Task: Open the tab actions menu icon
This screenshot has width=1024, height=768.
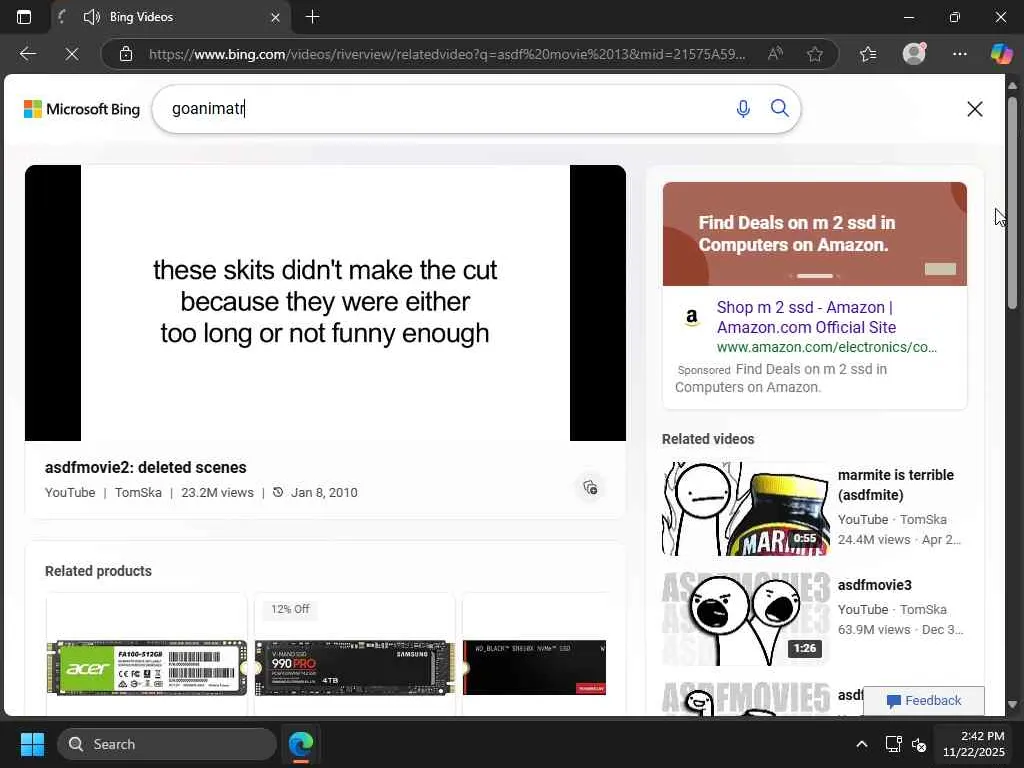Action: coord(24,17)
